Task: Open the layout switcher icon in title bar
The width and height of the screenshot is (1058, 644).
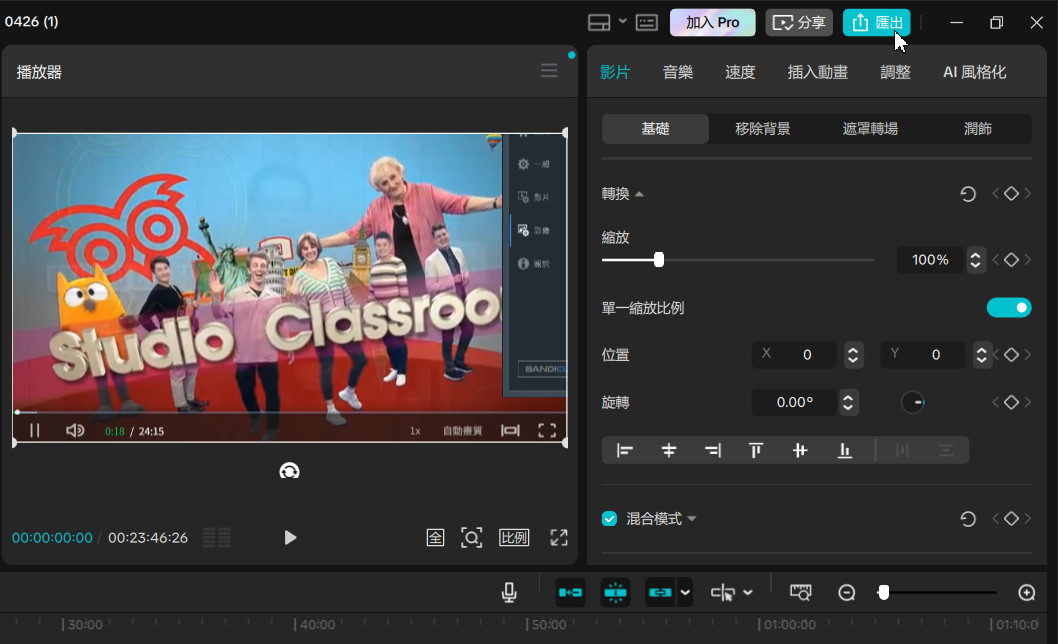Action: pos(598,22)
